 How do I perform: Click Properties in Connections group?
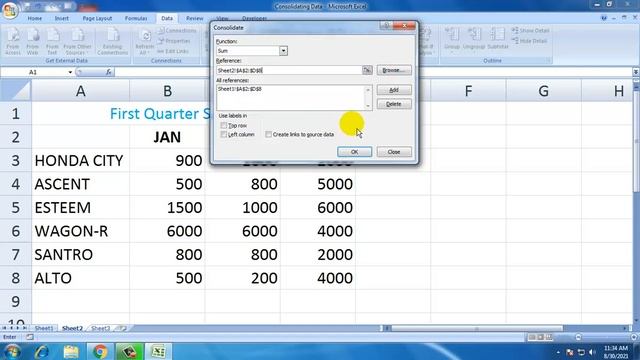(x=175, y=41)
